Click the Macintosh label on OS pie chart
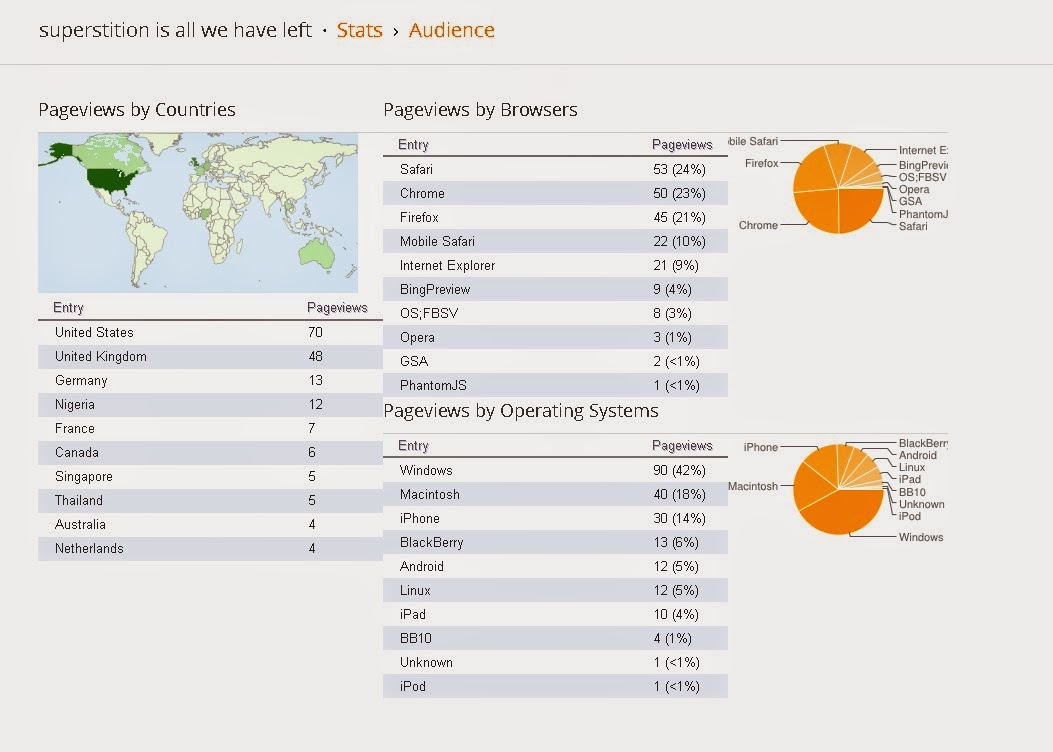Image resolution: width=1053 pixels, height=752 pixels. [753, 486]
